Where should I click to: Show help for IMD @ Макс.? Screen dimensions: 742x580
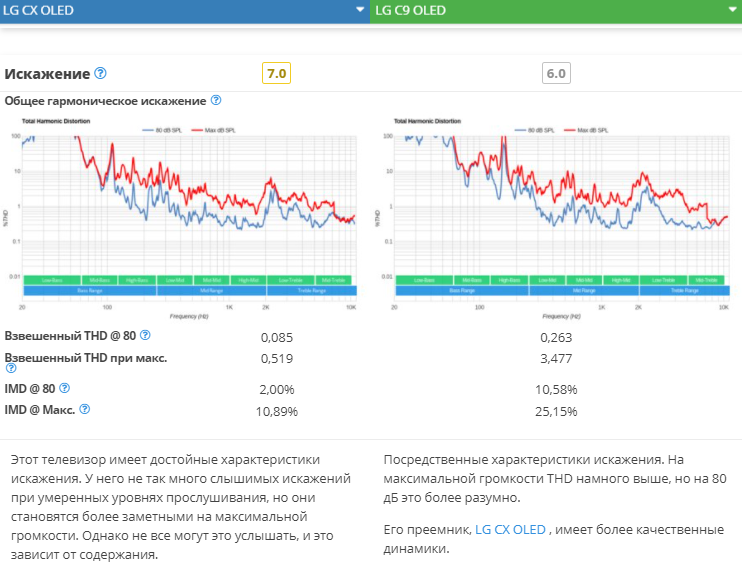coord(84,409)
